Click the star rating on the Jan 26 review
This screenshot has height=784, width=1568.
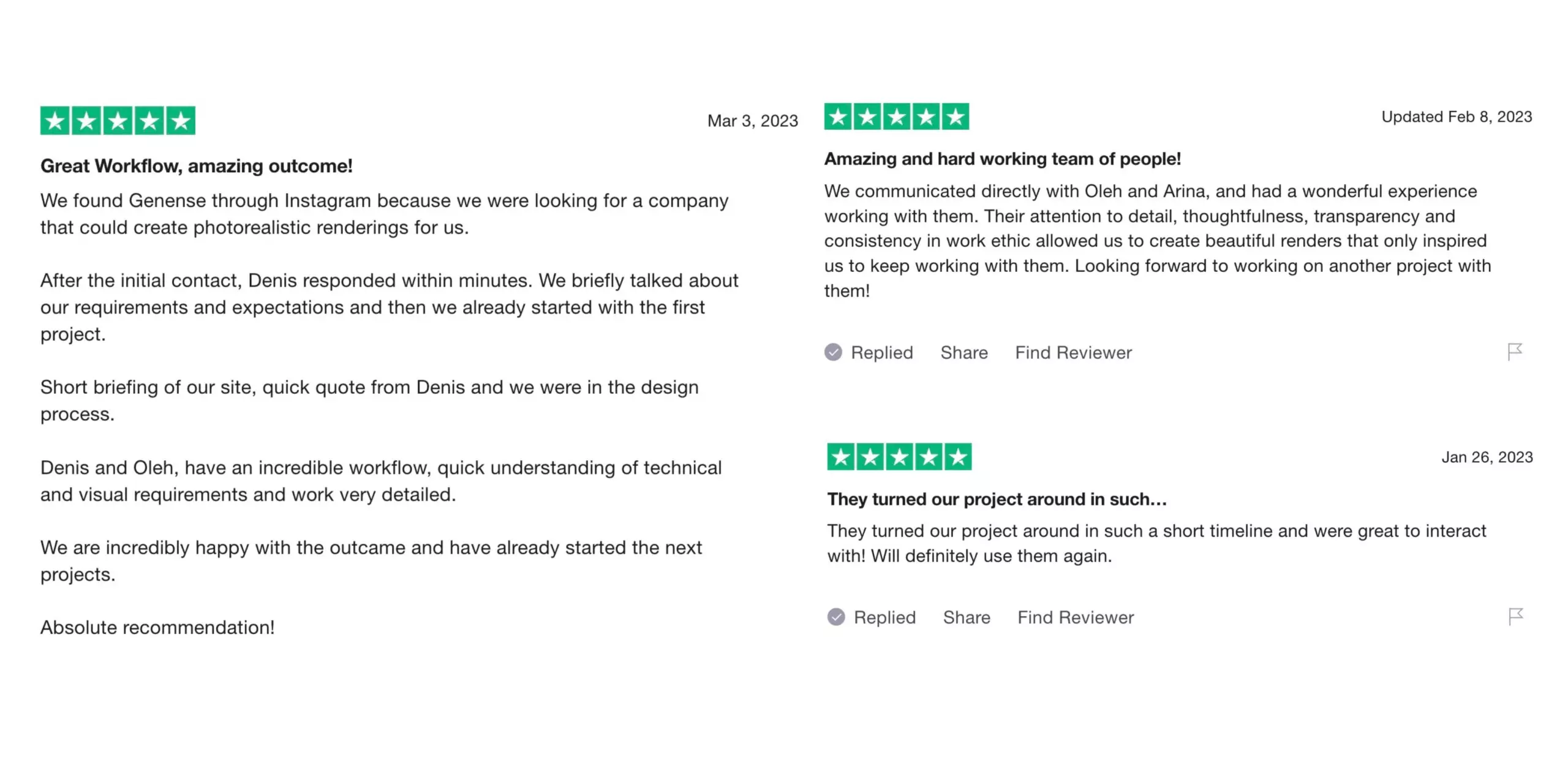pos(899,457)
